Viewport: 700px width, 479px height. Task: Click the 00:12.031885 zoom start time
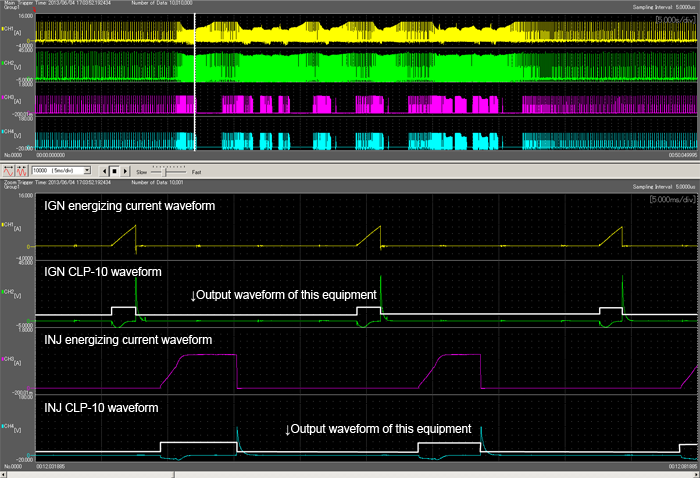[50, 467]
